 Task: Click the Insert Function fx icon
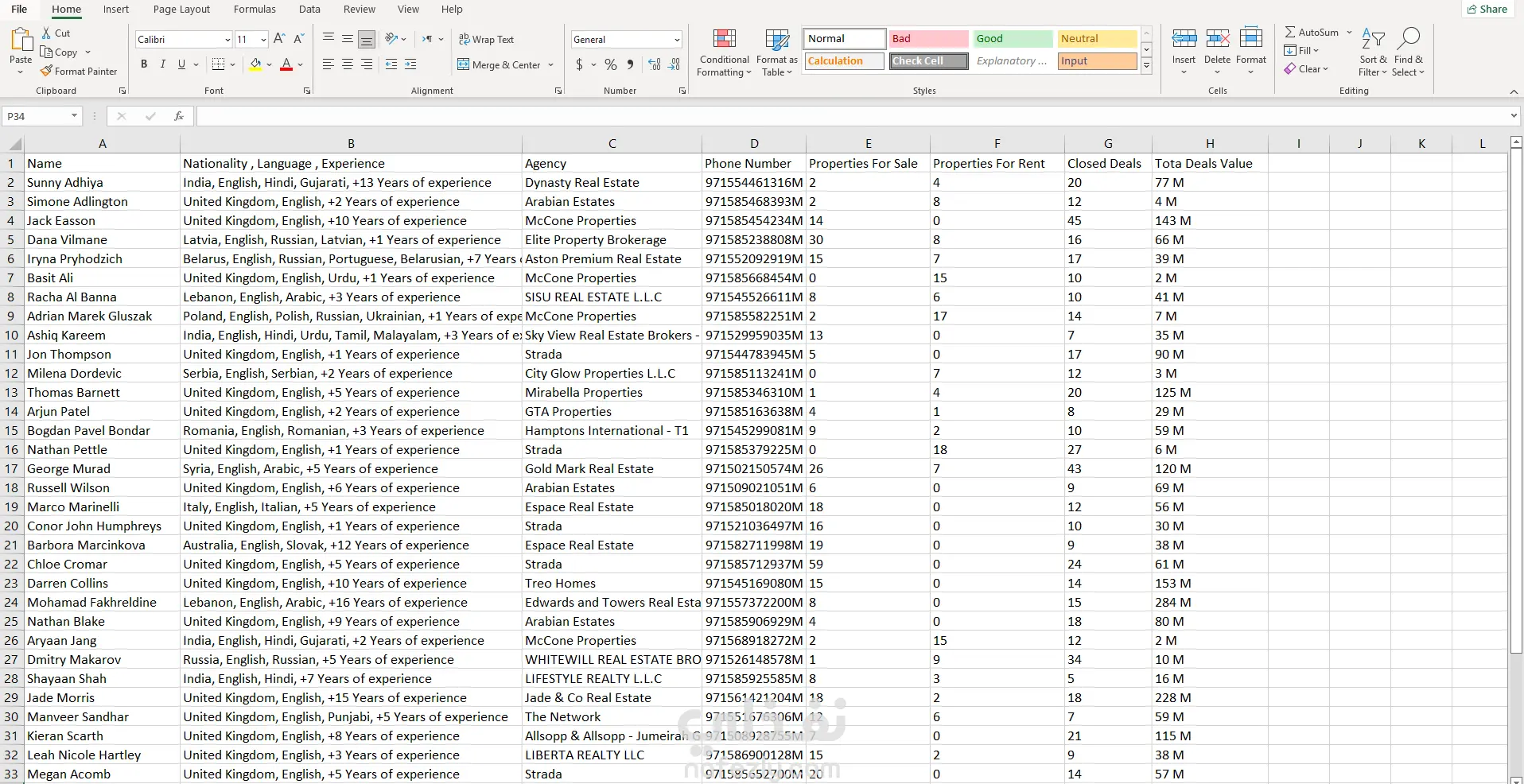tap(179, 116)
